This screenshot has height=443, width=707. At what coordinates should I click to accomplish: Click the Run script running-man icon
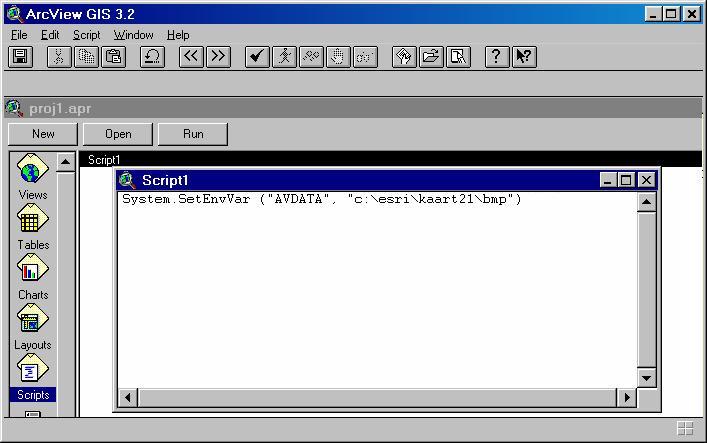(284, 57)
